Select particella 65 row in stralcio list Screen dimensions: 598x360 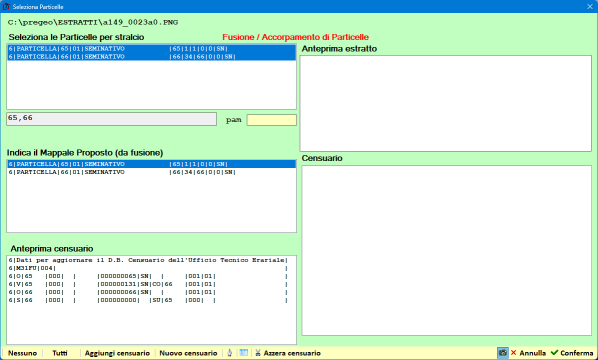pos(151,48)
